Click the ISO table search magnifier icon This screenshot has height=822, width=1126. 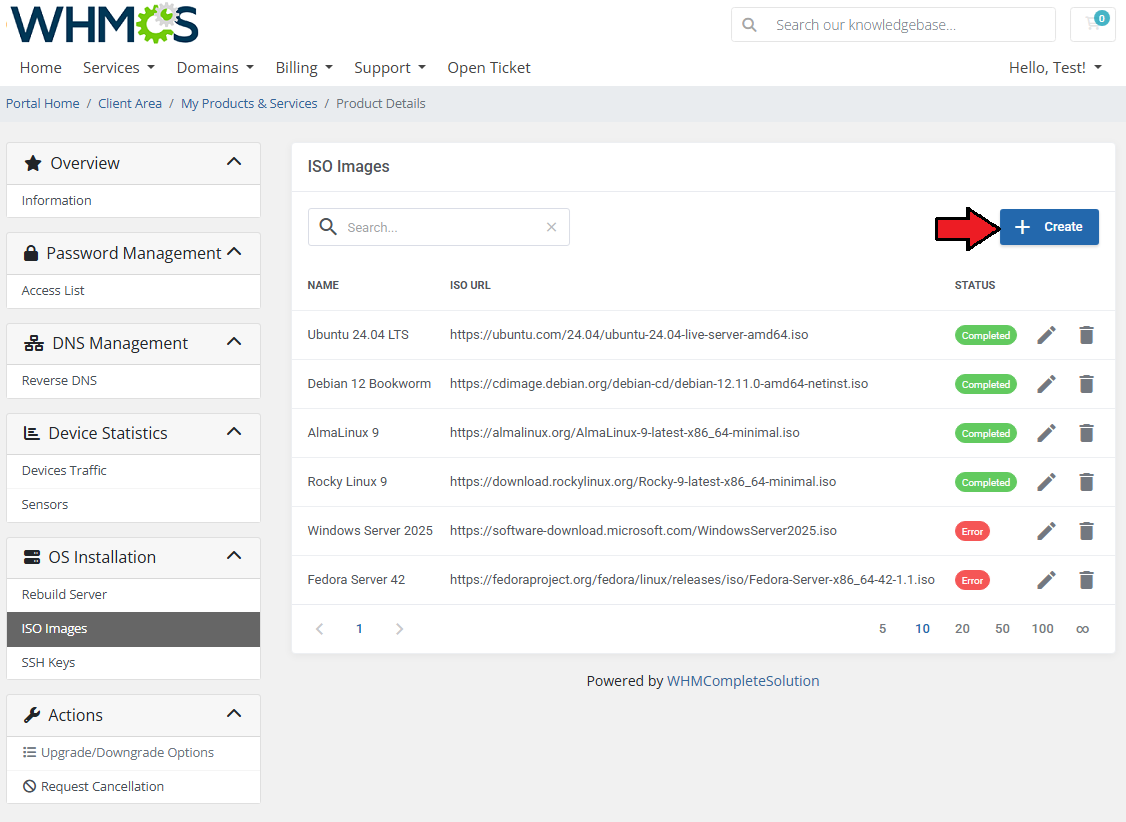pyautogui.click(x=327, y=227)
